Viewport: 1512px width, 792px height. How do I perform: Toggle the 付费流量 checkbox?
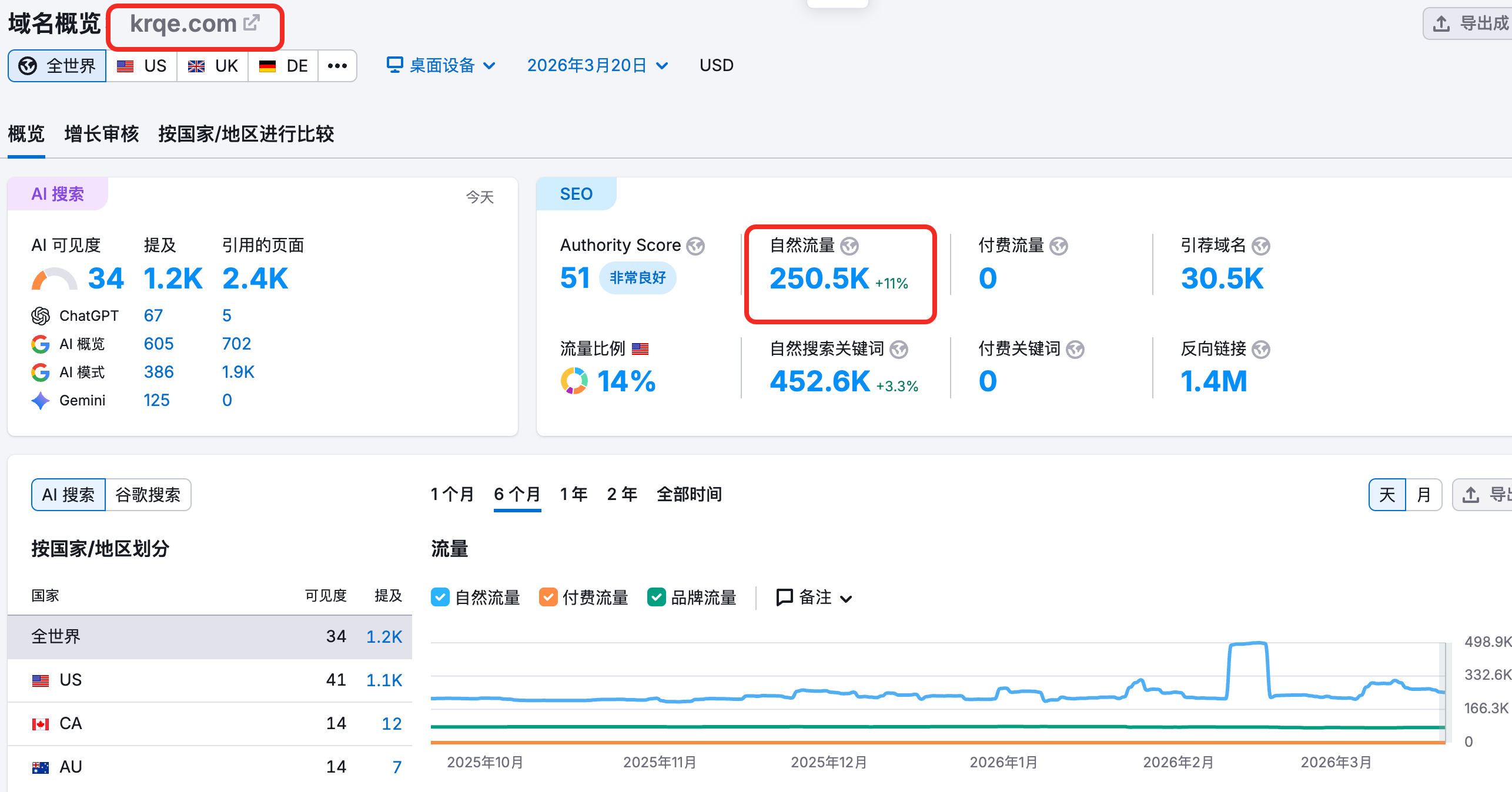(548, 598)
